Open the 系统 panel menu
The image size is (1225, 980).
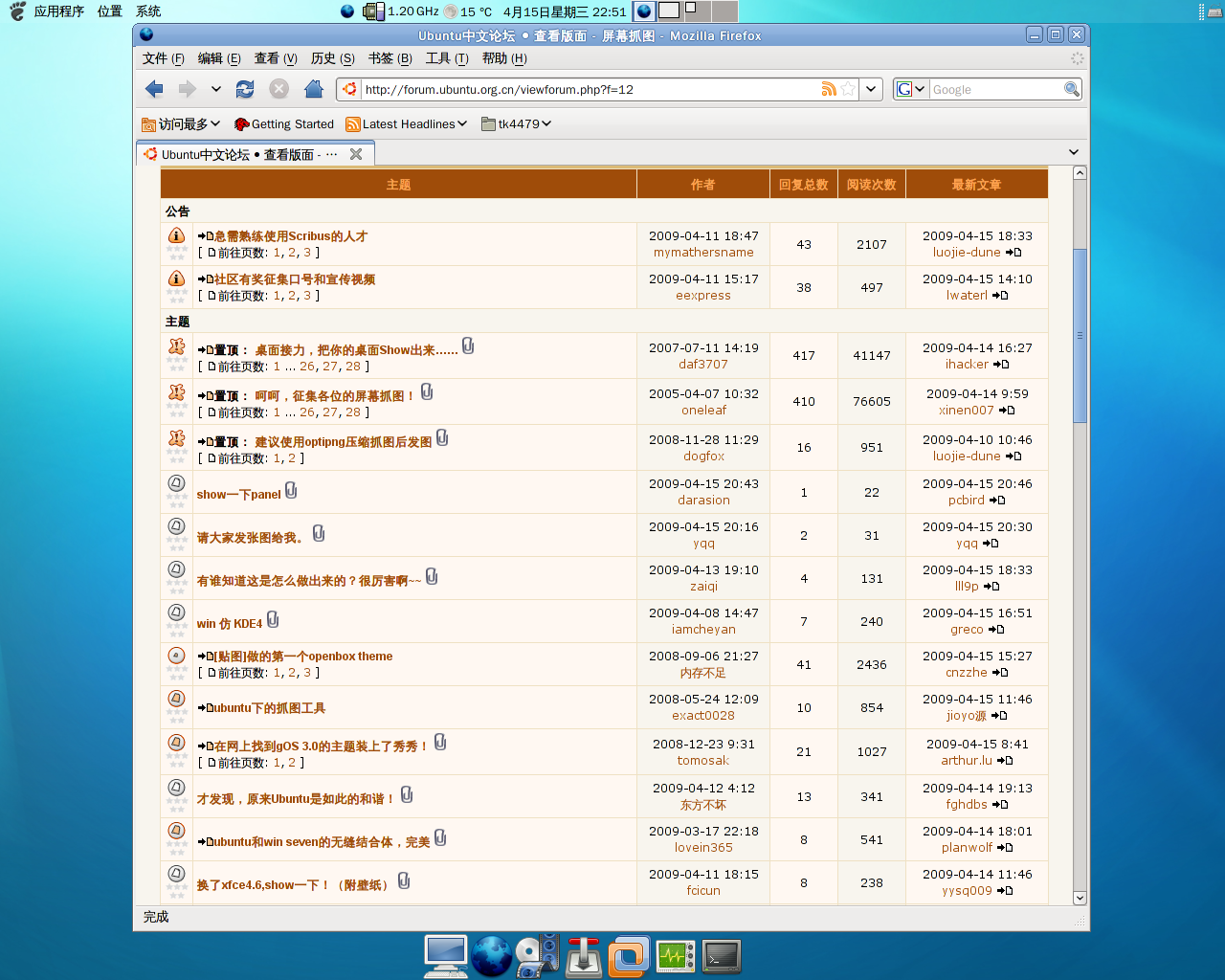coord(148,11)
